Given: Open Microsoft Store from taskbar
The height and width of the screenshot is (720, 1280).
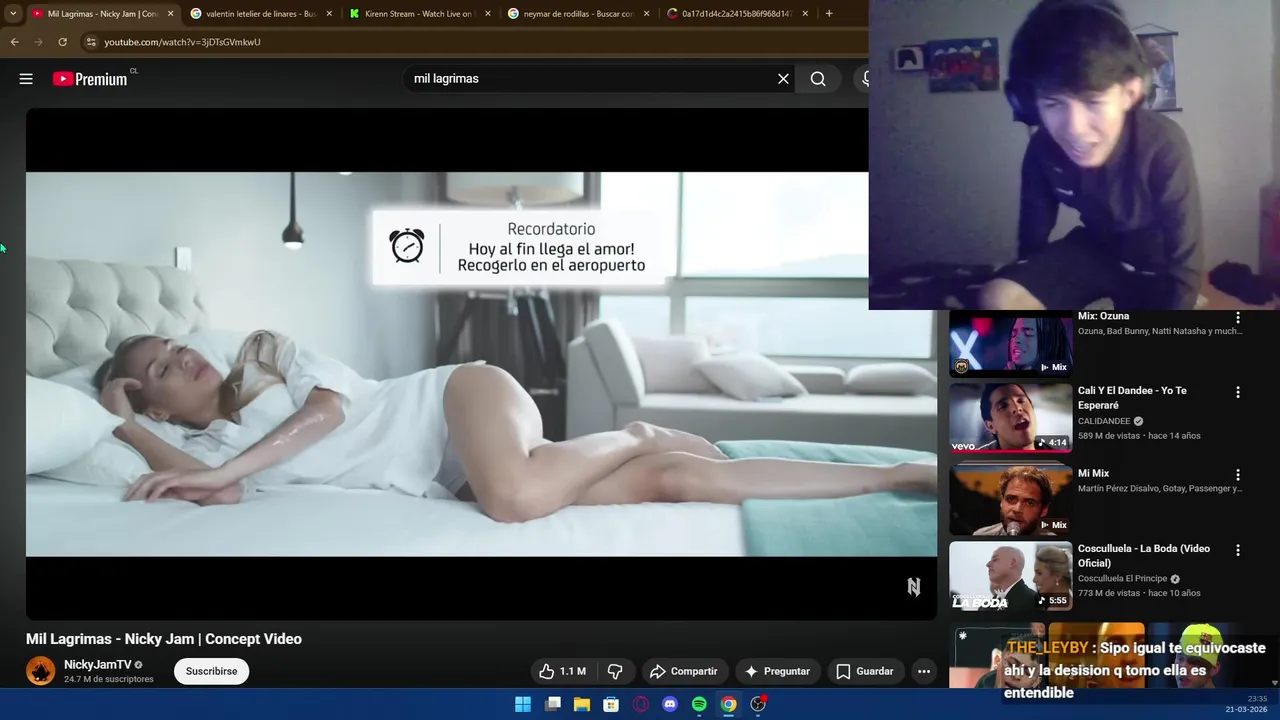Looking at the screenshot, I should (x=611, y=704).
